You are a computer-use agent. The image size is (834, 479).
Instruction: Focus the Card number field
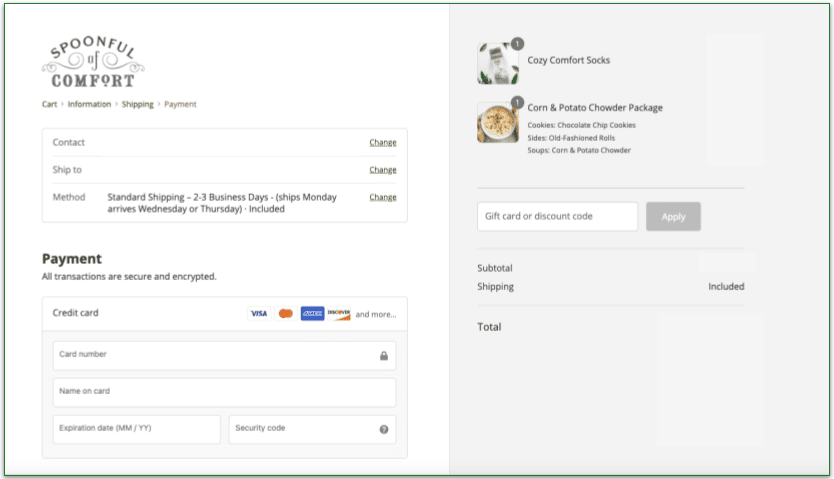(224, 356)
